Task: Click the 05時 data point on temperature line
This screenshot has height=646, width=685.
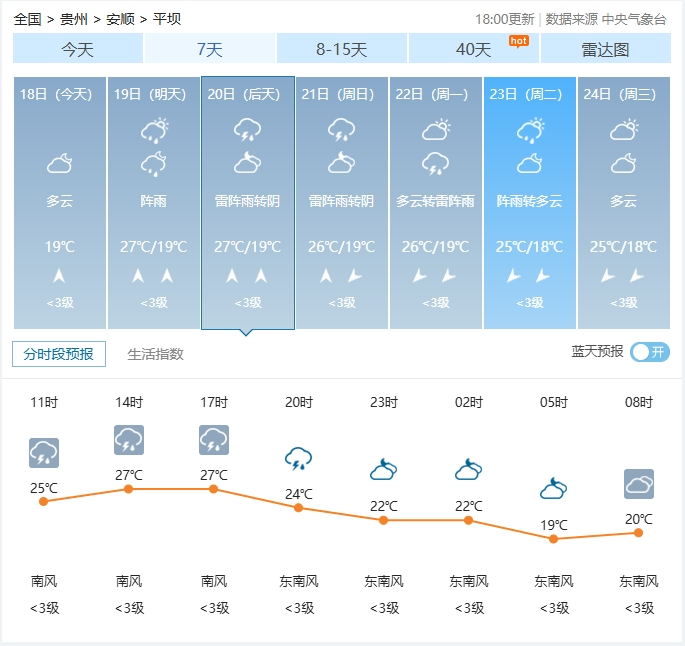Action: click(553, 539)
